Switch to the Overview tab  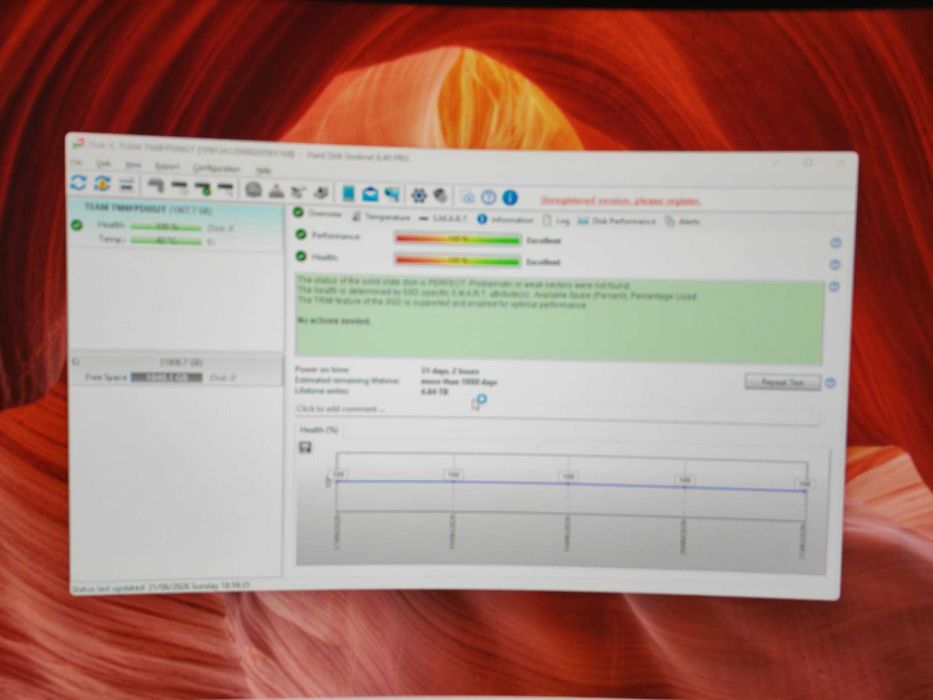point(318,213)
